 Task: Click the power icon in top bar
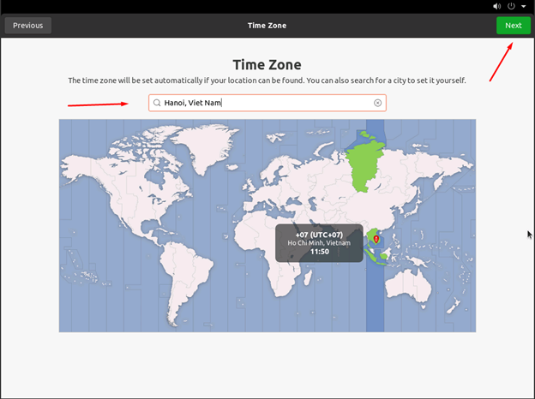511,6
